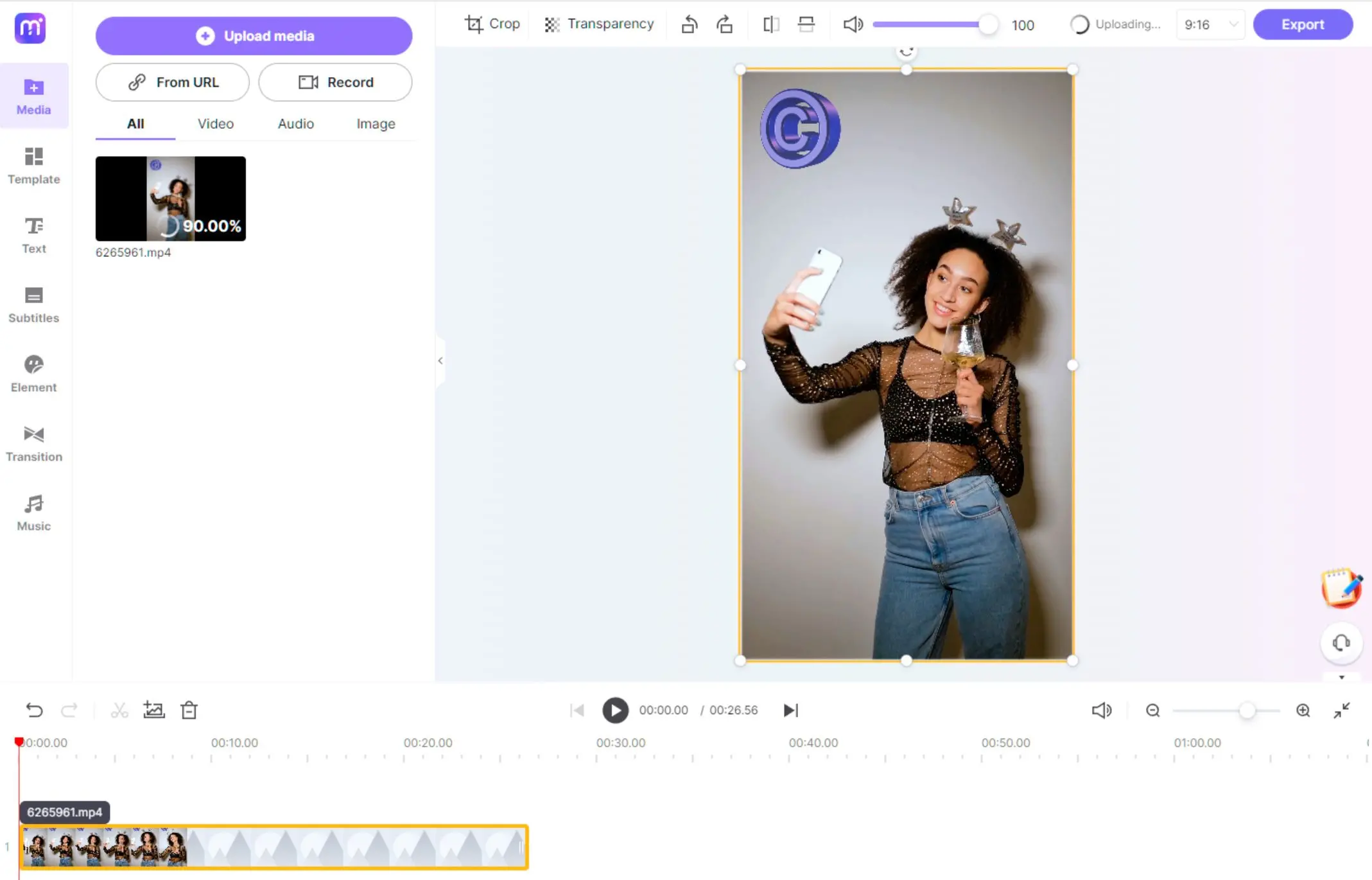Click the delete clip icon
The width and height of the screenshot is (1372, 880).
click(189, 710)
